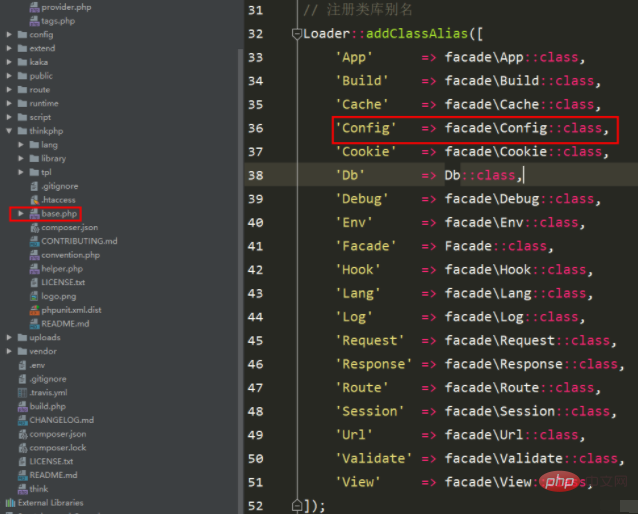
Task: Select the root LICENSE.txt file
Action: click(x=51, y=462)
